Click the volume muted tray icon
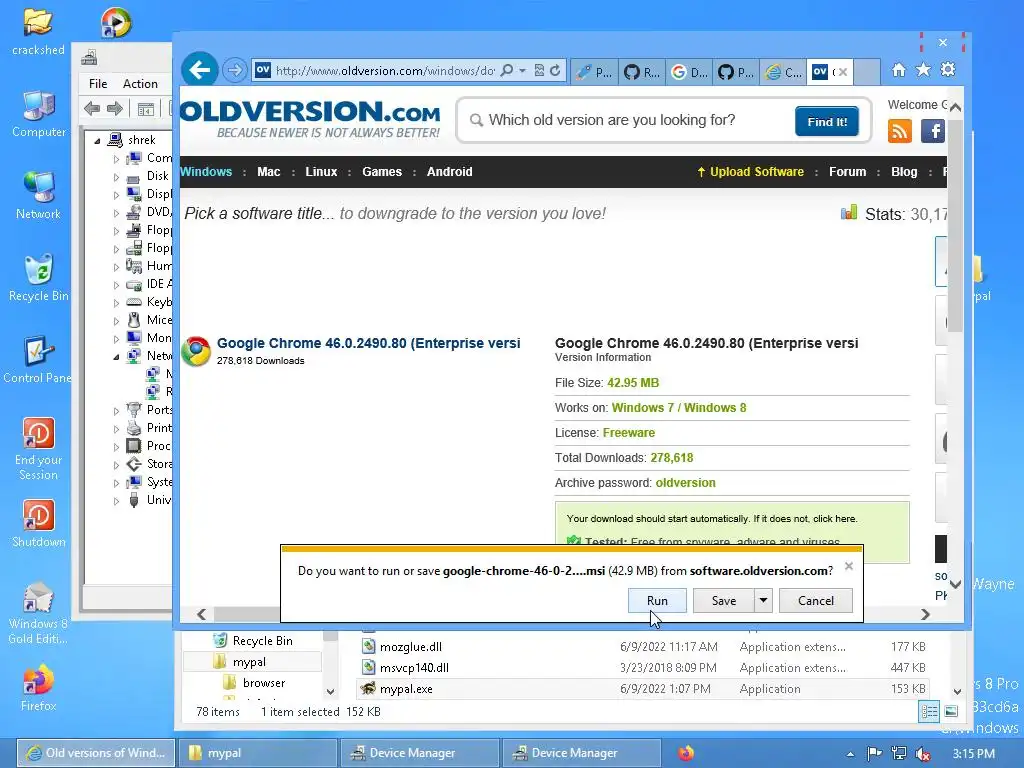The height and width of the screenshot is (768, 1024). pos(923,754)
